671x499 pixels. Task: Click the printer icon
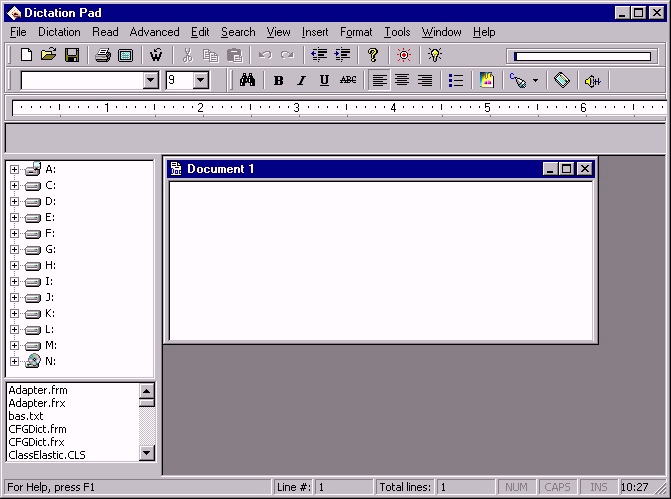click(103, 55)
